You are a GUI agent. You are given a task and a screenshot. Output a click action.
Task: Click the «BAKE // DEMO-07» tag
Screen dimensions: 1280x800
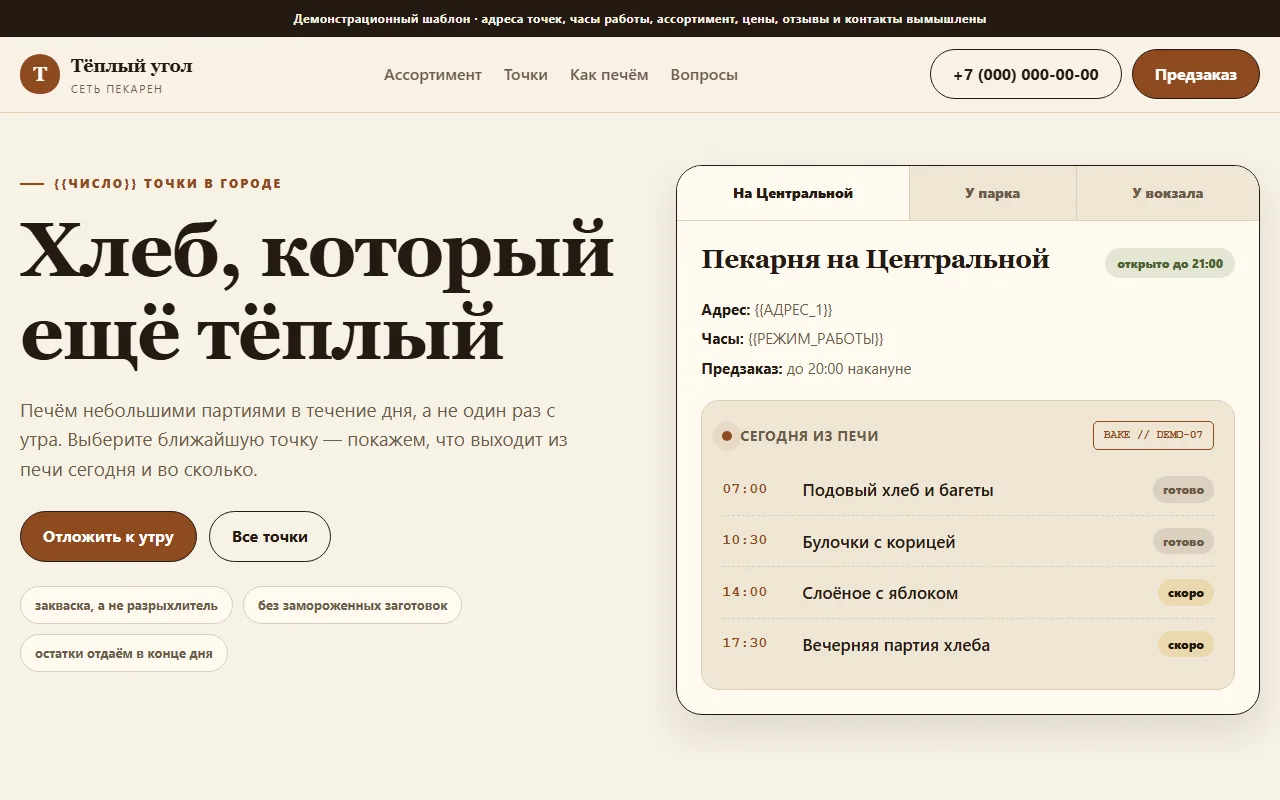click(1153, 436)
